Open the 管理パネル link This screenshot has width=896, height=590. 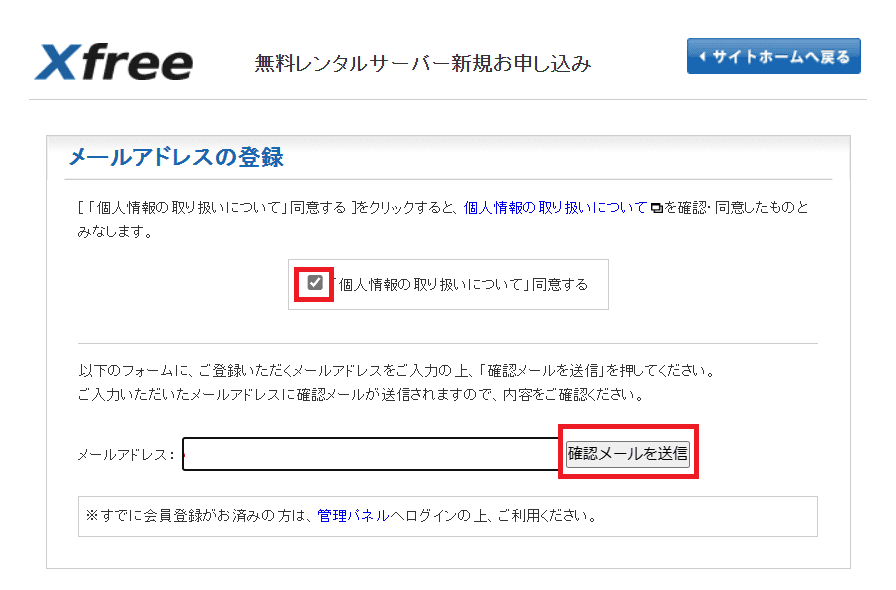pyautogui.click(x=353, y=516)
